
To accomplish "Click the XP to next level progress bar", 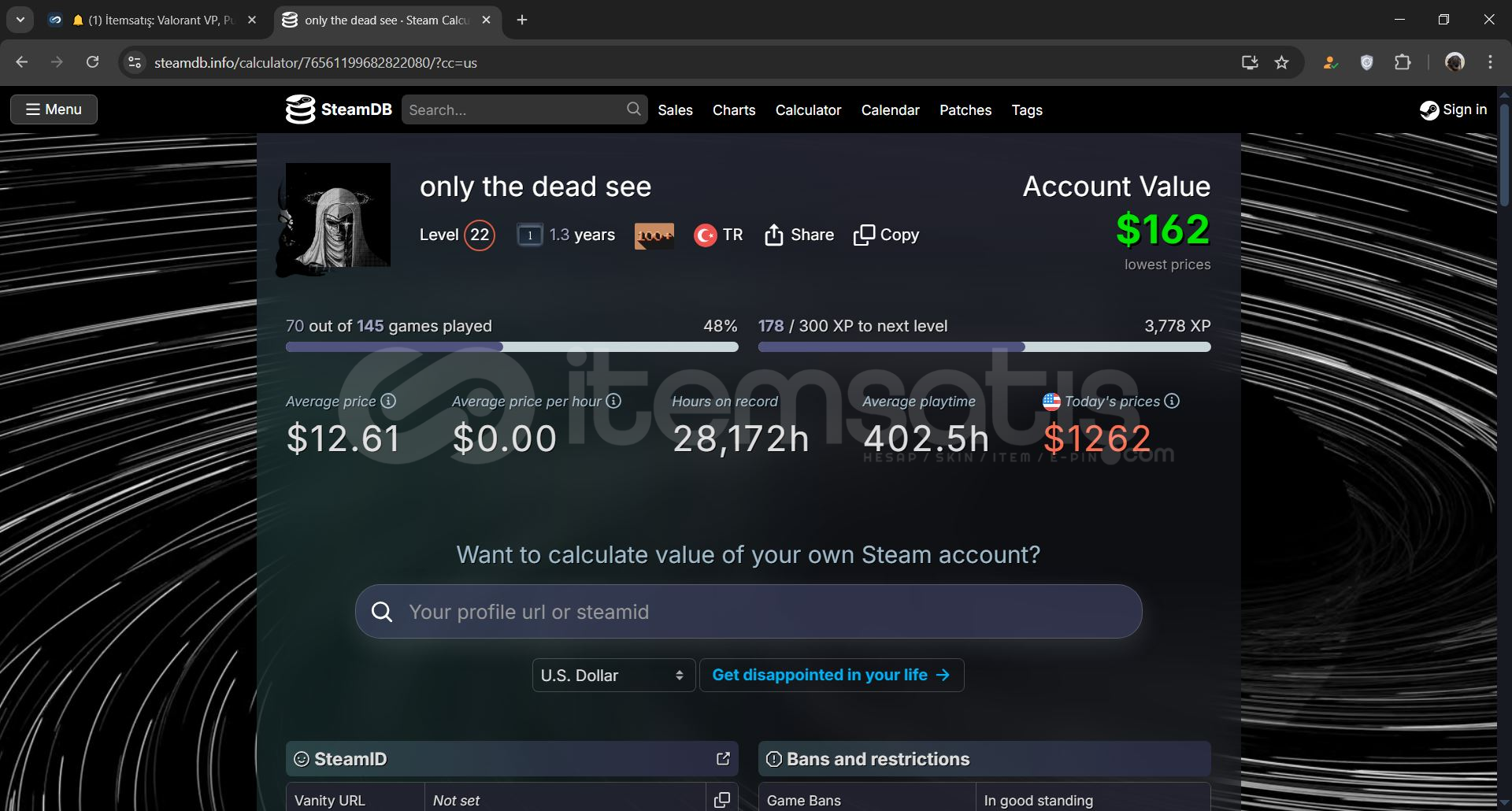I will click(x=984, y=346).
